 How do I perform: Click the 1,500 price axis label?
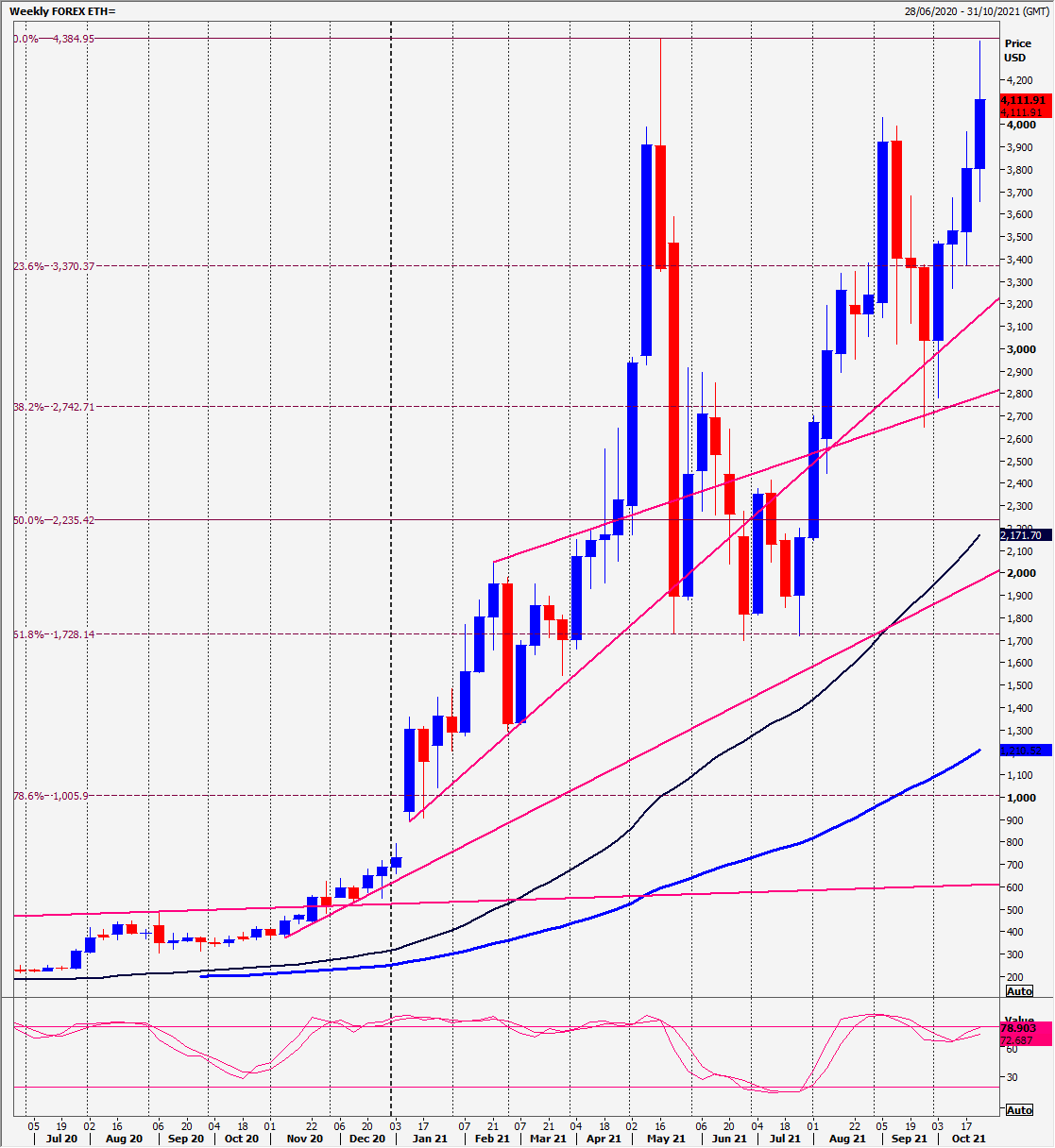(x=1019, y=685)
